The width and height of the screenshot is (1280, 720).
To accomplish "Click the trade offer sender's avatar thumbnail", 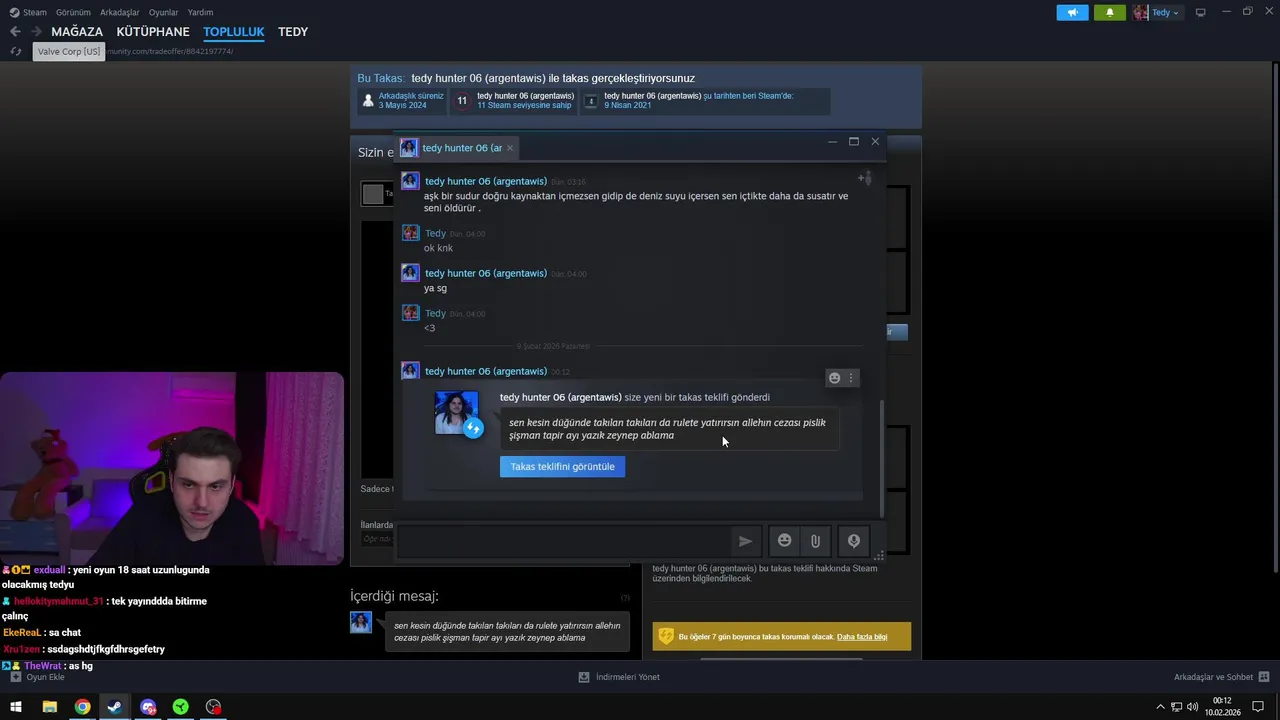I will pos(456,412).
